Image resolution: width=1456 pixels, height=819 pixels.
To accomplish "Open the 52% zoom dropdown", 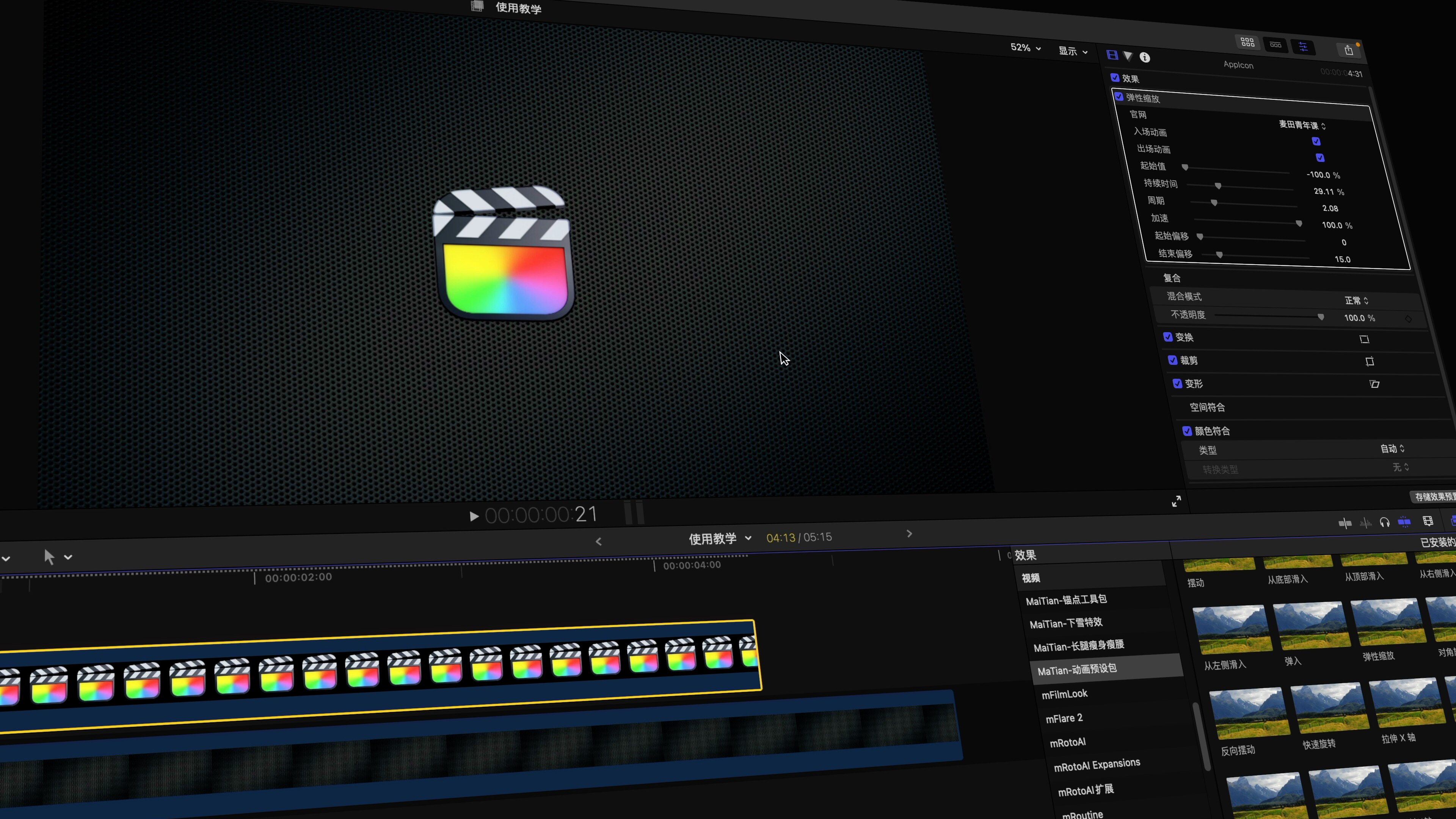I will [x=1025, y=48].
